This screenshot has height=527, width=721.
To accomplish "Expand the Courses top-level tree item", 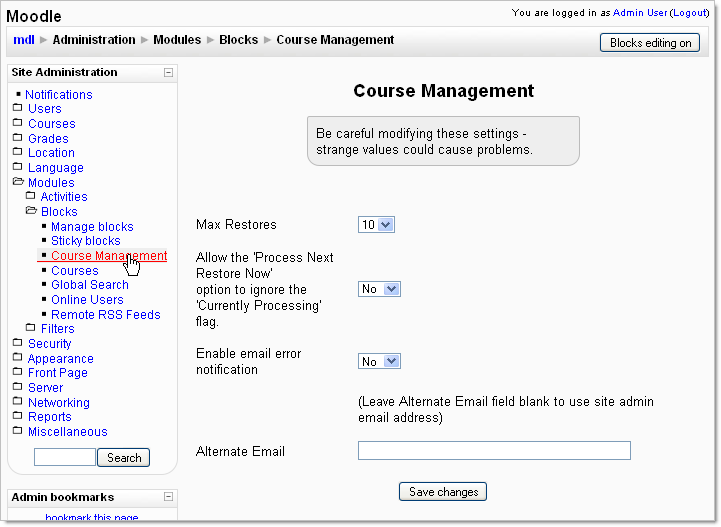I will [52, 124].
